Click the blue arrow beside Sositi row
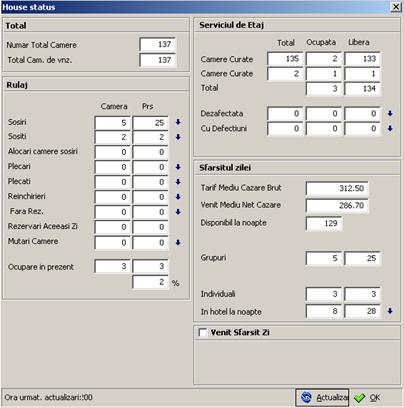 pos(178,137)
